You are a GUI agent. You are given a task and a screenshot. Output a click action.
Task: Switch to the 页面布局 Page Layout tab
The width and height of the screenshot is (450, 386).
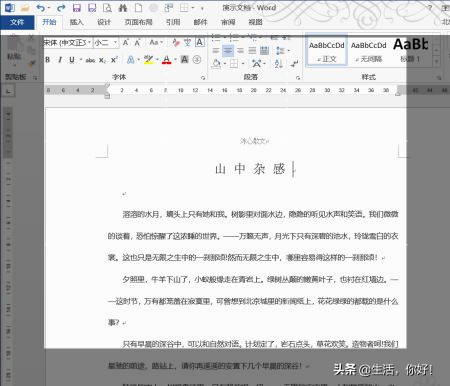(x=138, y=22)
